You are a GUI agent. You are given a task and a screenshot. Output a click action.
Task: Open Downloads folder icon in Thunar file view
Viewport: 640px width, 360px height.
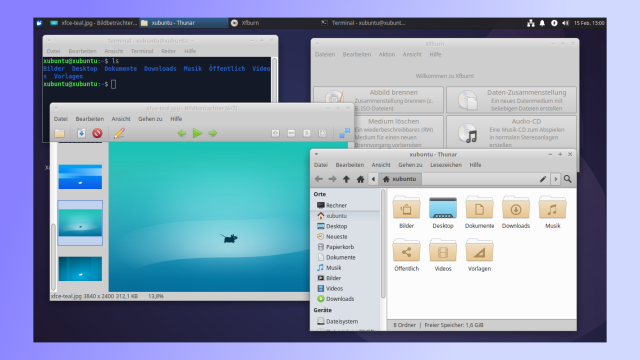tap(516, 209)
